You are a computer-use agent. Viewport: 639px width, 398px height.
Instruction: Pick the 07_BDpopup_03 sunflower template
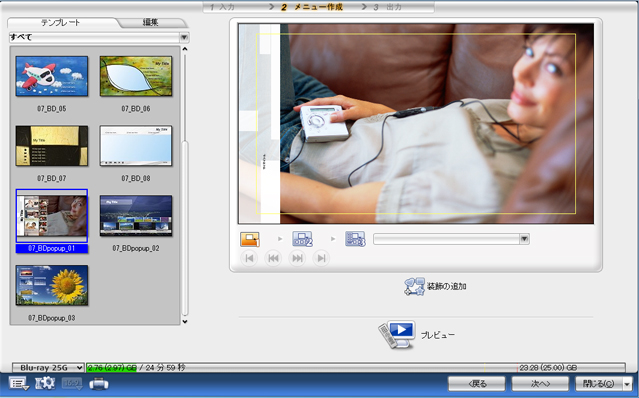tap(52, 286)
